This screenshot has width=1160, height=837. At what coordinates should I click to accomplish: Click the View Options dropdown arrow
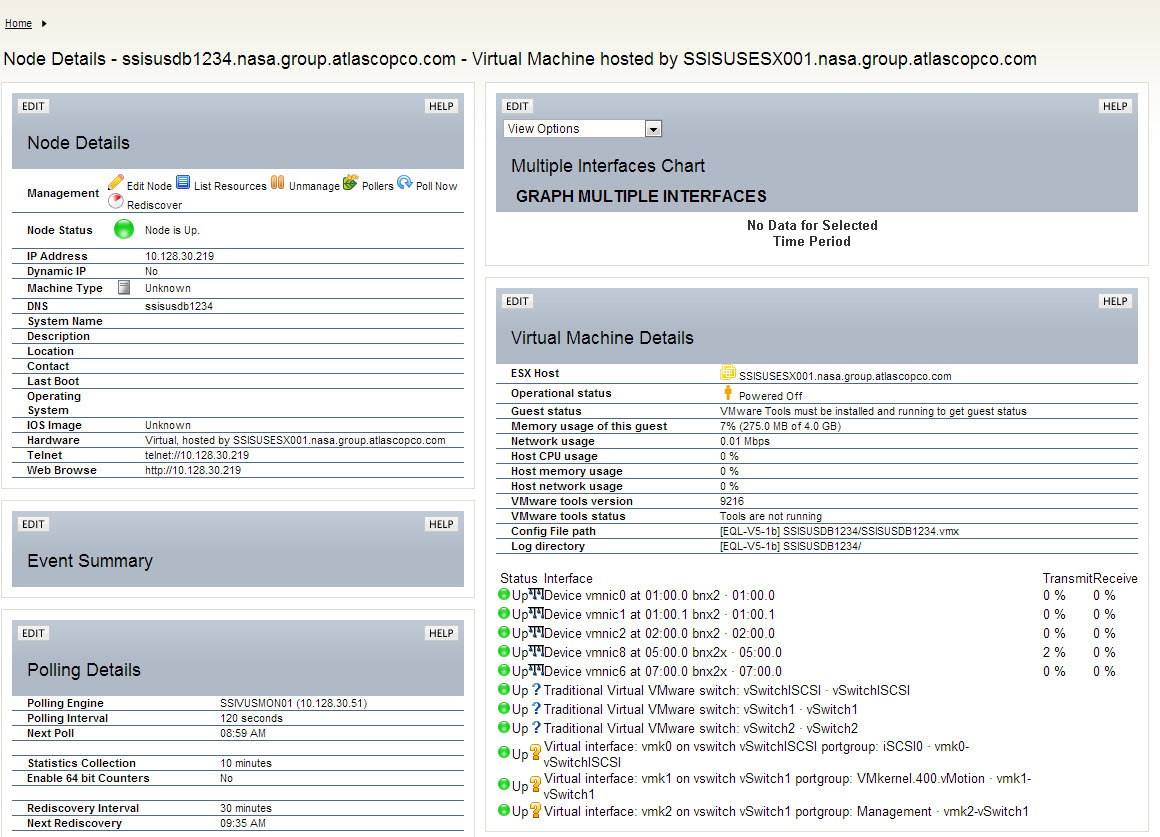click(653, 130)
